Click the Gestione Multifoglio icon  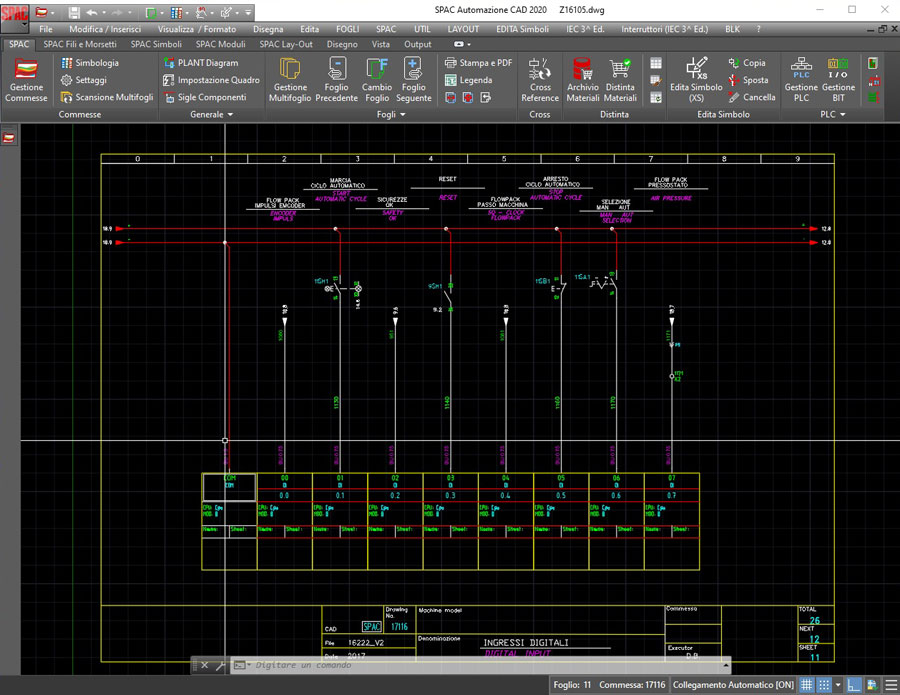[290, 79]
